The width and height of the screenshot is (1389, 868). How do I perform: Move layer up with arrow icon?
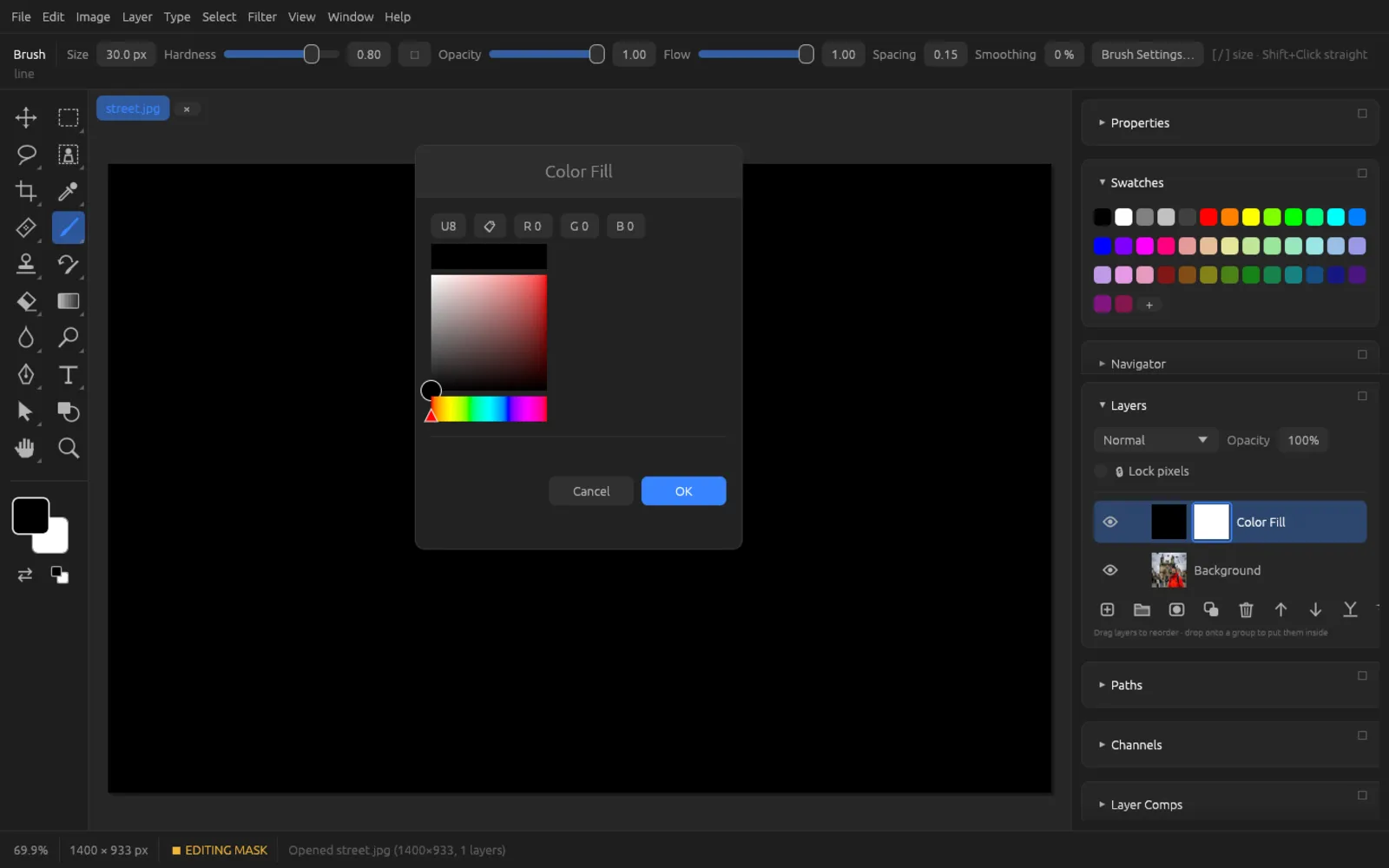[1280, 609]
